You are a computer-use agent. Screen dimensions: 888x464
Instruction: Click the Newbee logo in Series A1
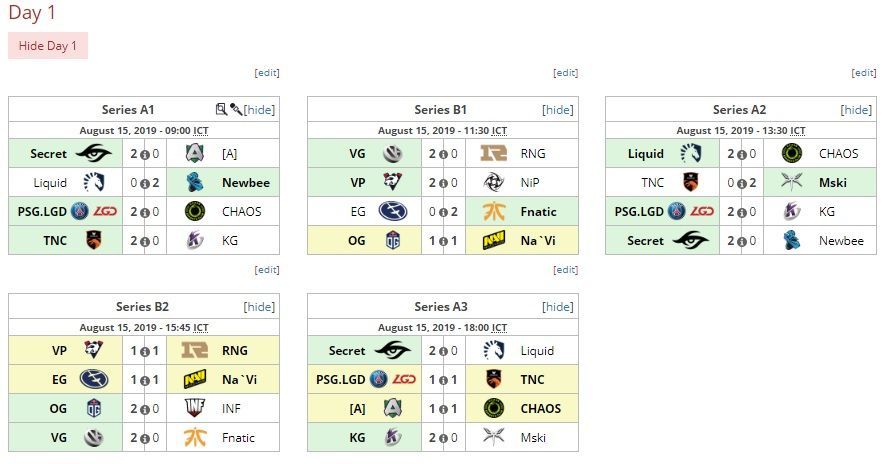(x=195, y=182)
